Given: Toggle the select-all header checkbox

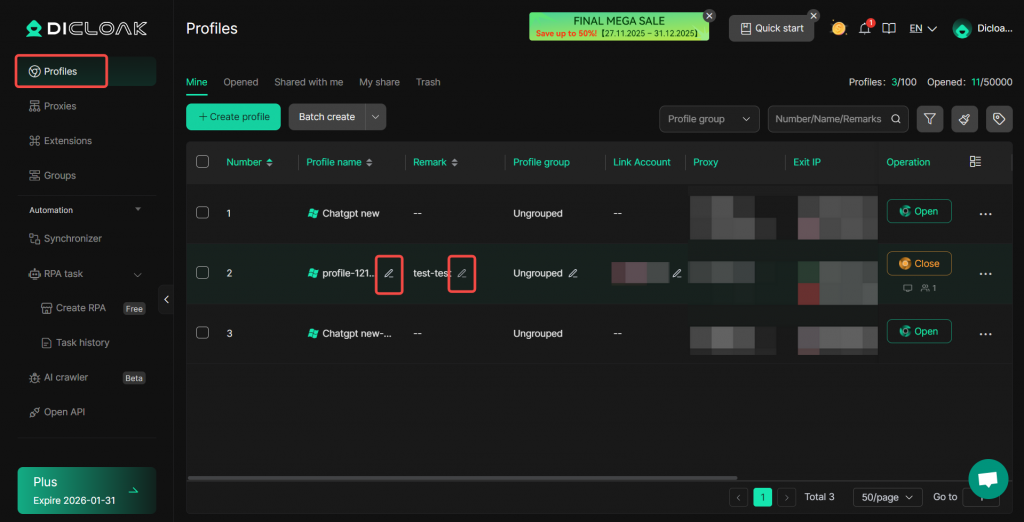Looking at the screenshot, I should pos(203,162).
